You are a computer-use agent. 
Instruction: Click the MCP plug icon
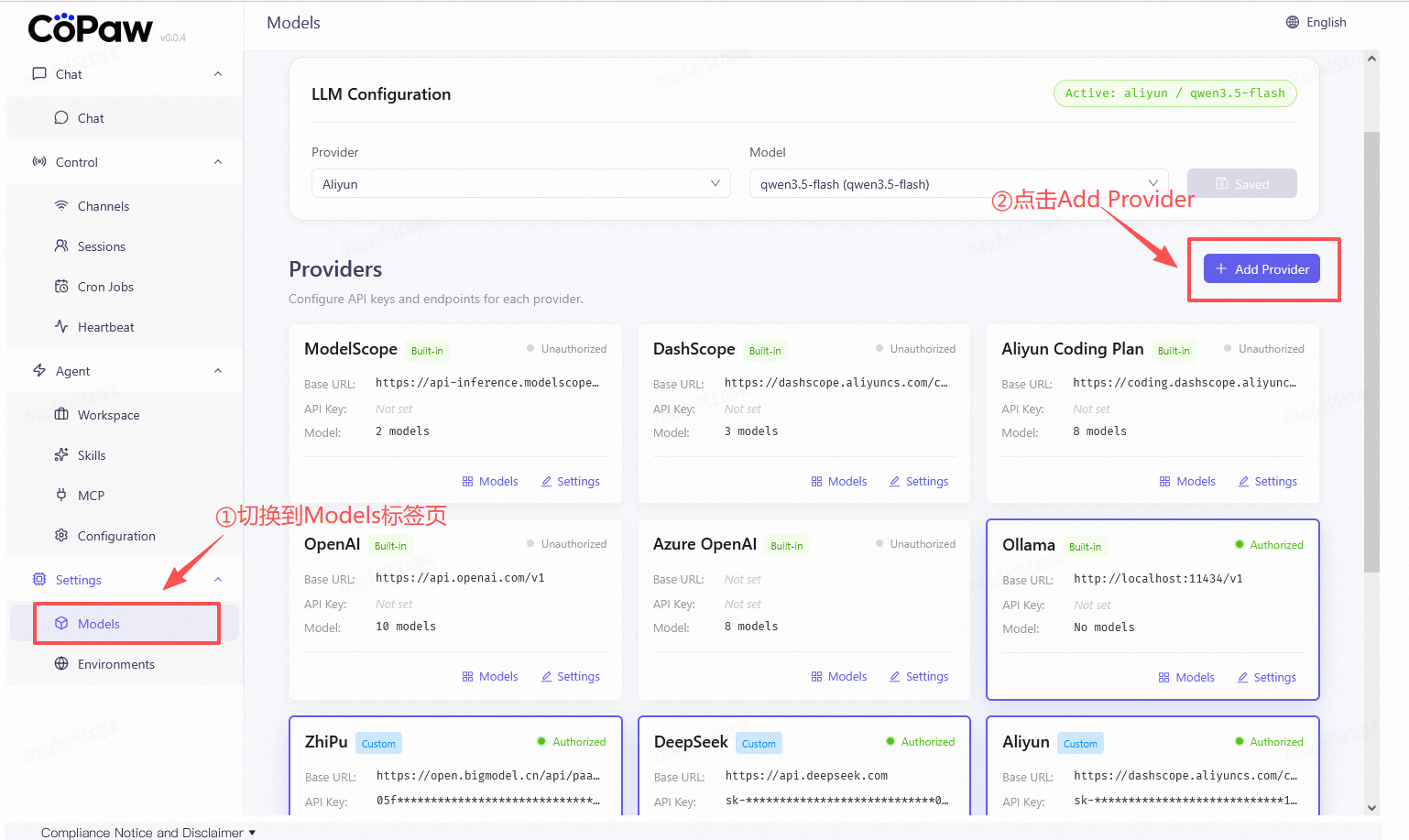(x=61, y=496)
